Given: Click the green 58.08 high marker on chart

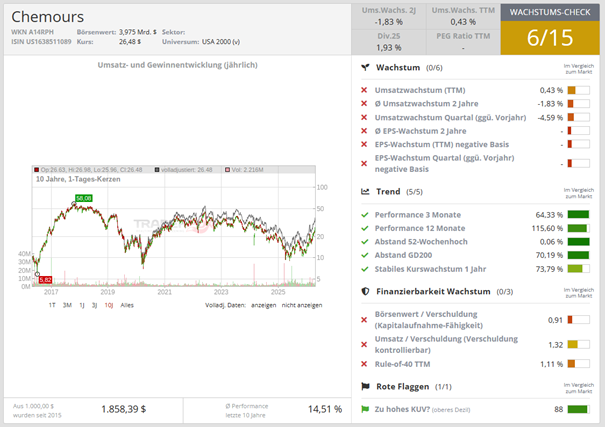Looking at the screenshot, I should (84, 198).
